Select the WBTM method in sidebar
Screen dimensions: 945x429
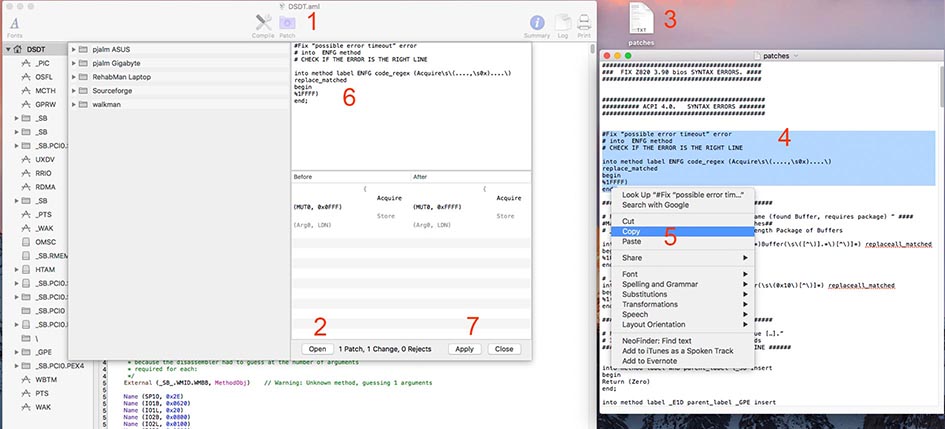pos(45,380)
